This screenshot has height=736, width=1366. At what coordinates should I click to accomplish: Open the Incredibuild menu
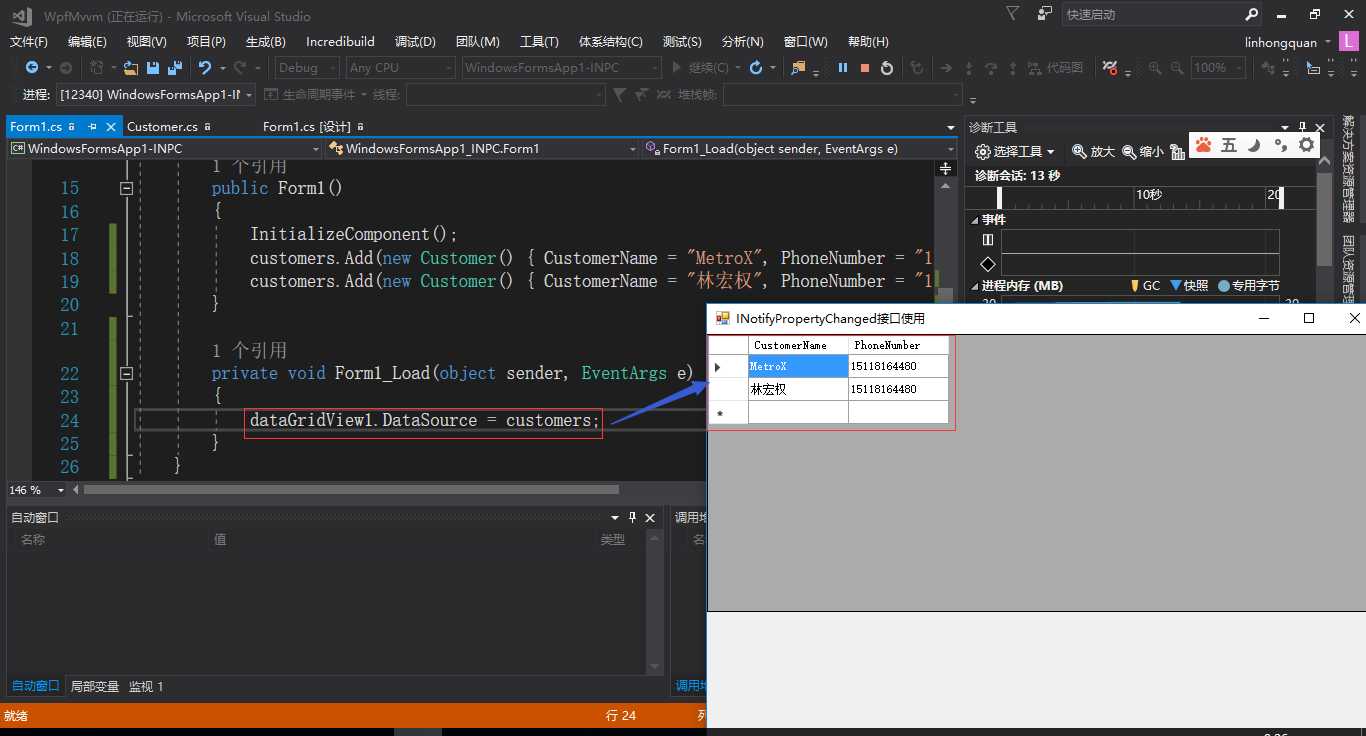[x=340, y=41]
